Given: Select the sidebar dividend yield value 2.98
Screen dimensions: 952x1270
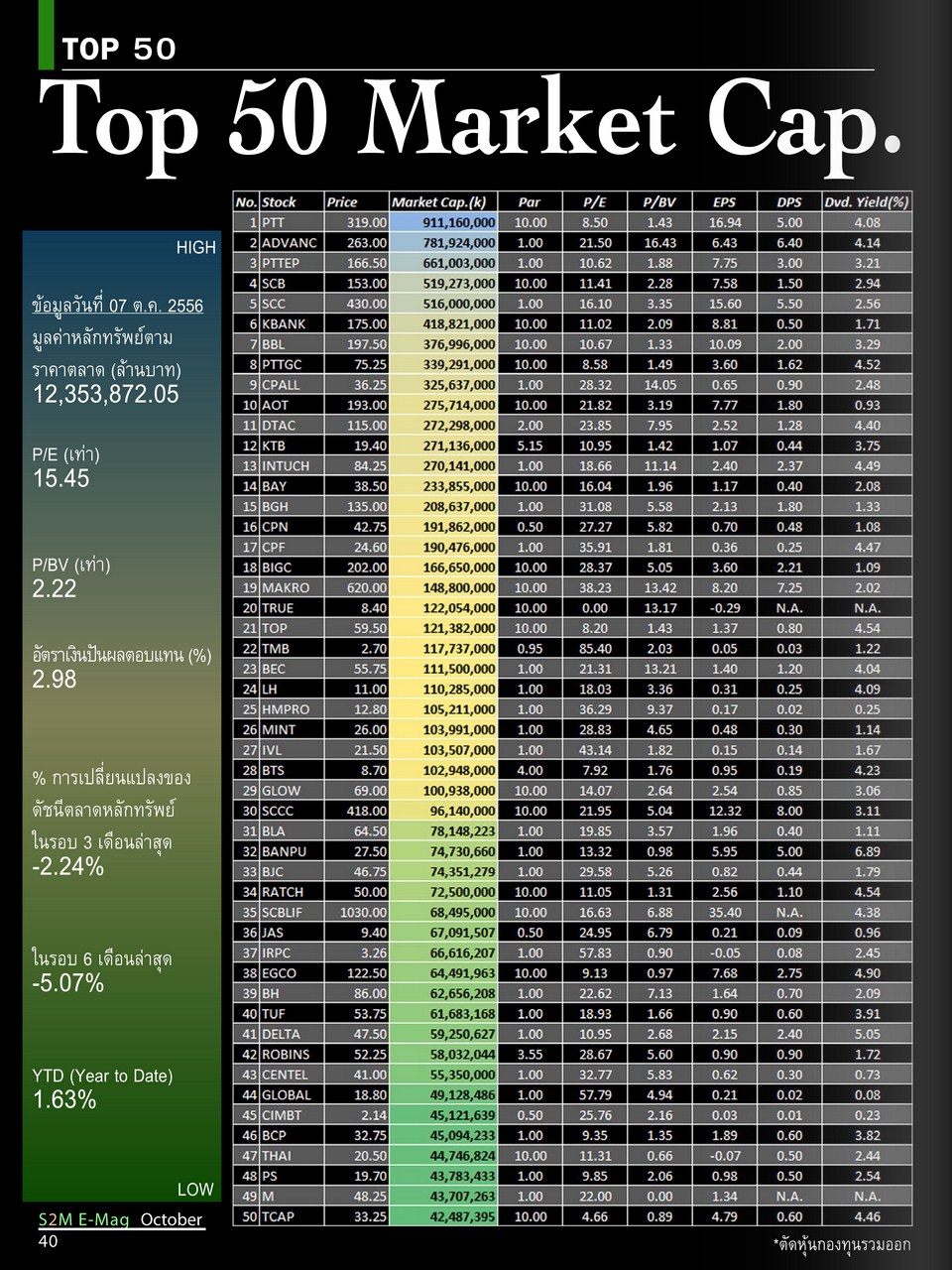Looking at the screenshot, I should coord(55,680).
